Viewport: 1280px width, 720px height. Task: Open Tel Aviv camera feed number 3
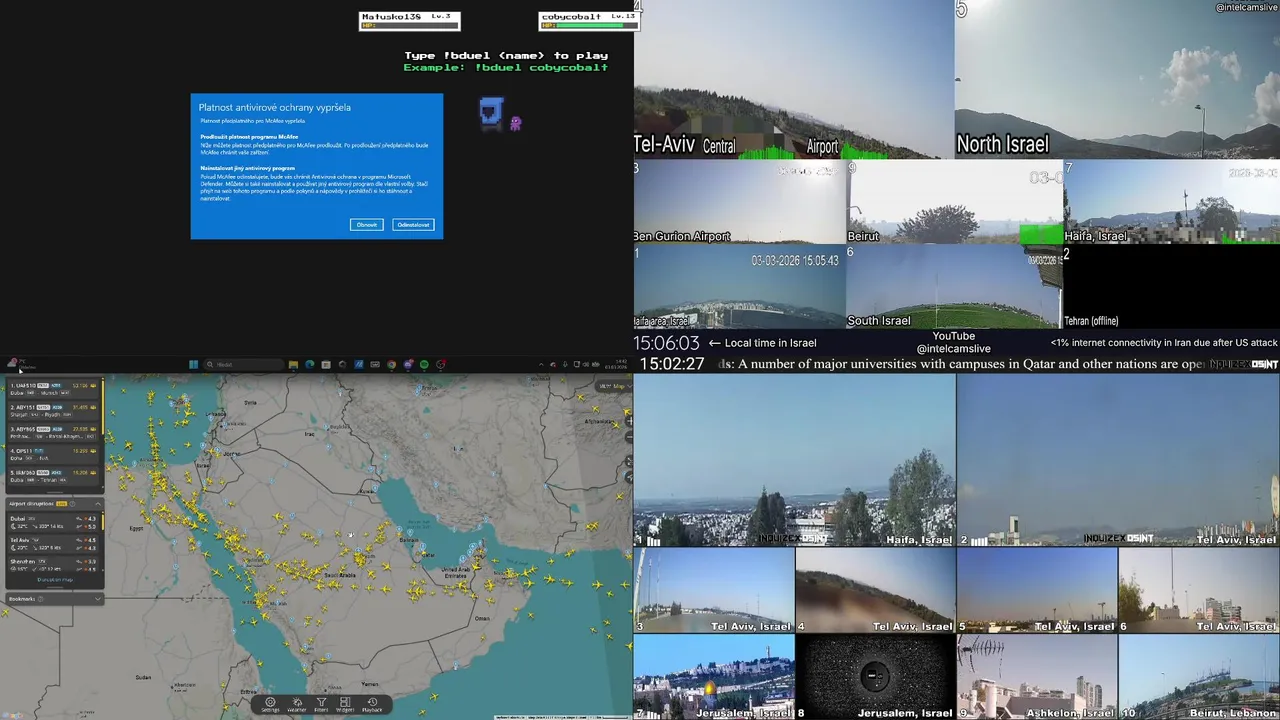click(714, 590)
